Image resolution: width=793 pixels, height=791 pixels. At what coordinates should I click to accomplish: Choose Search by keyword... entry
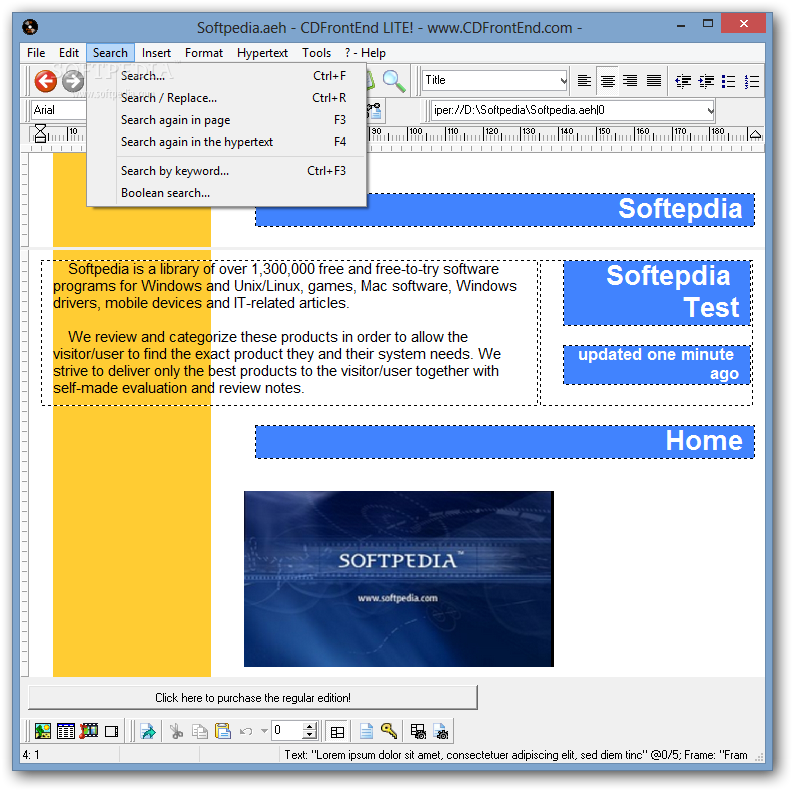pos(227,171)
